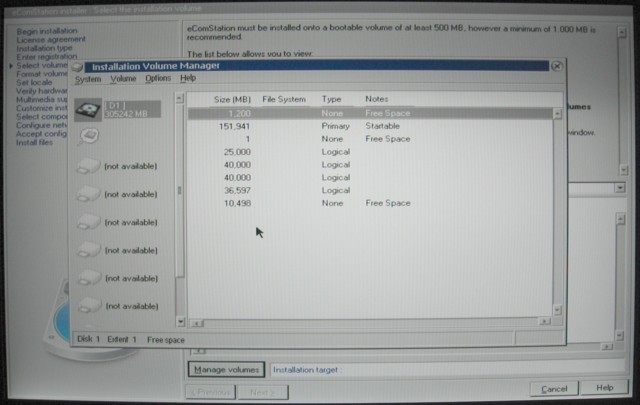
Task: Select the 25,000 MB Logical partition row
Action: point(370,152)
